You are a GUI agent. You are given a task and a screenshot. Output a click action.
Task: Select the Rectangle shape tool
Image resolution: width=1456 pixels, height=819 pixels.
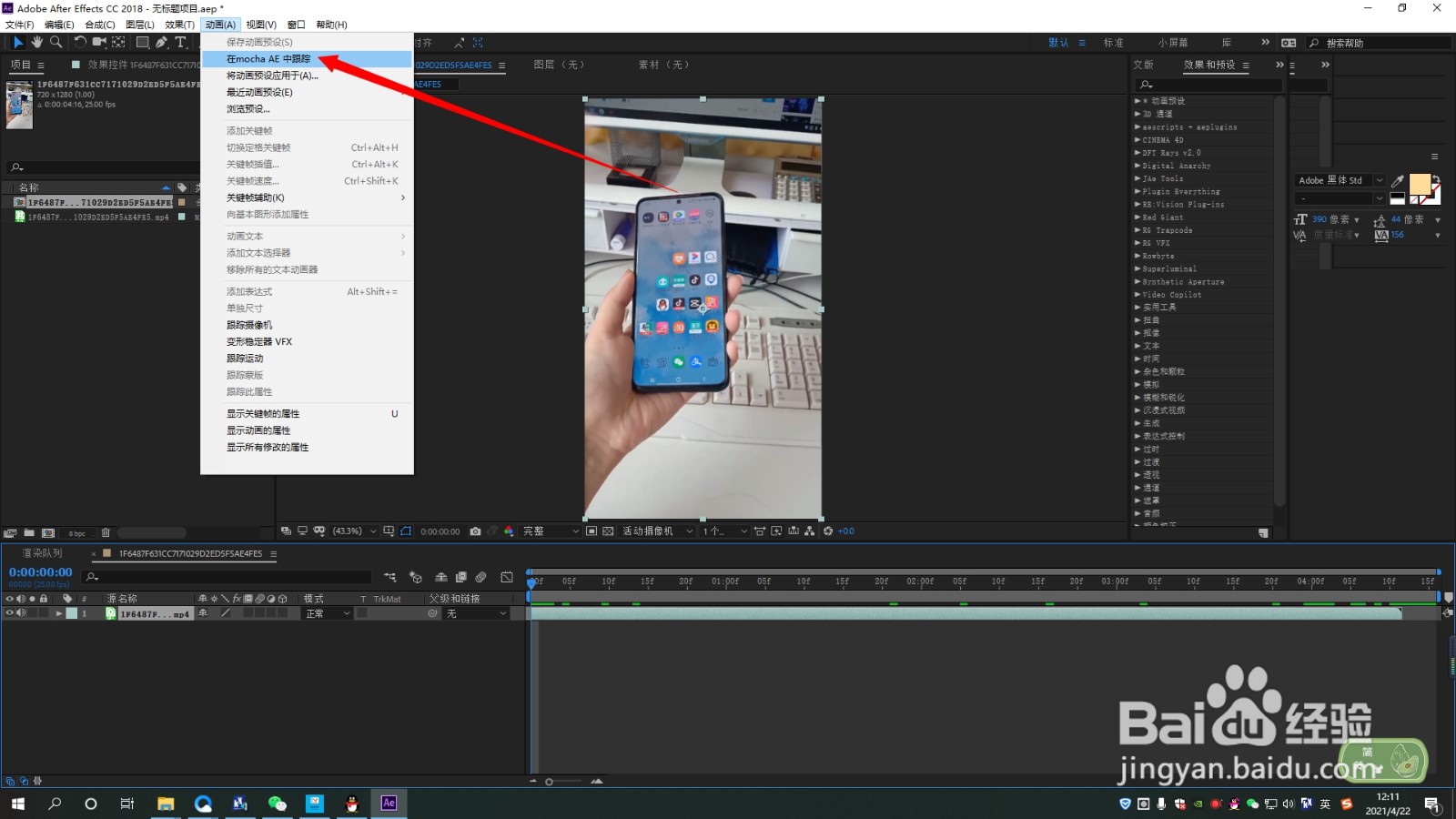tap(143, 42)
